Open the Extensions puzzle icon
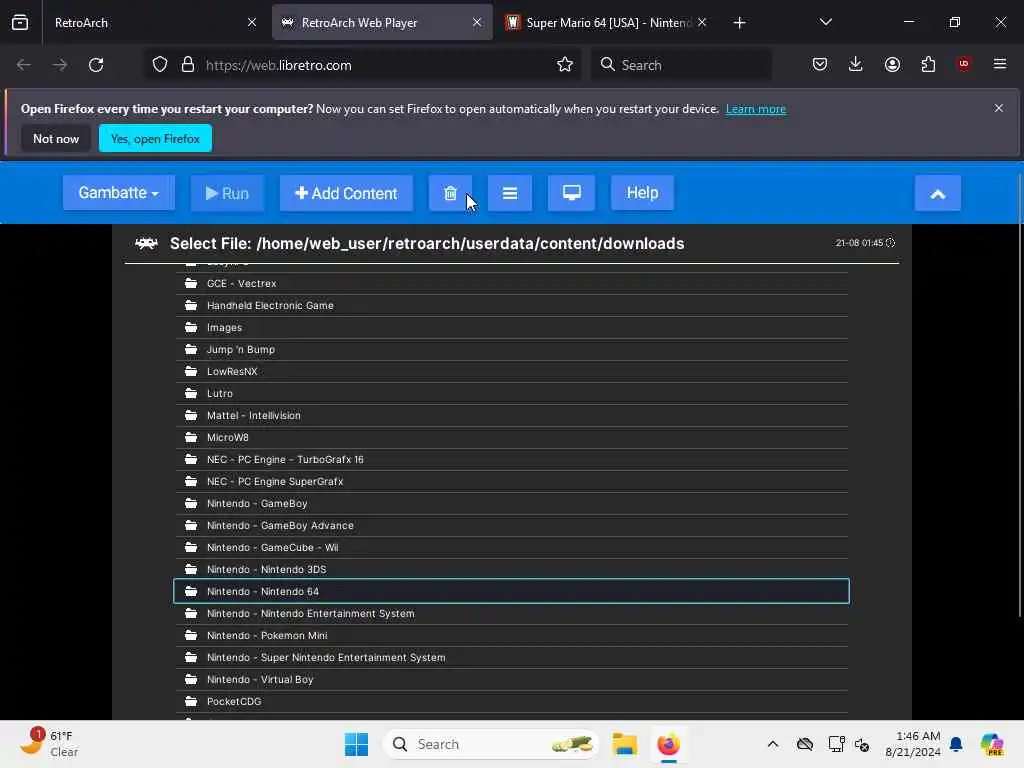Viewport: 1024px width, 768px height. 928,64
